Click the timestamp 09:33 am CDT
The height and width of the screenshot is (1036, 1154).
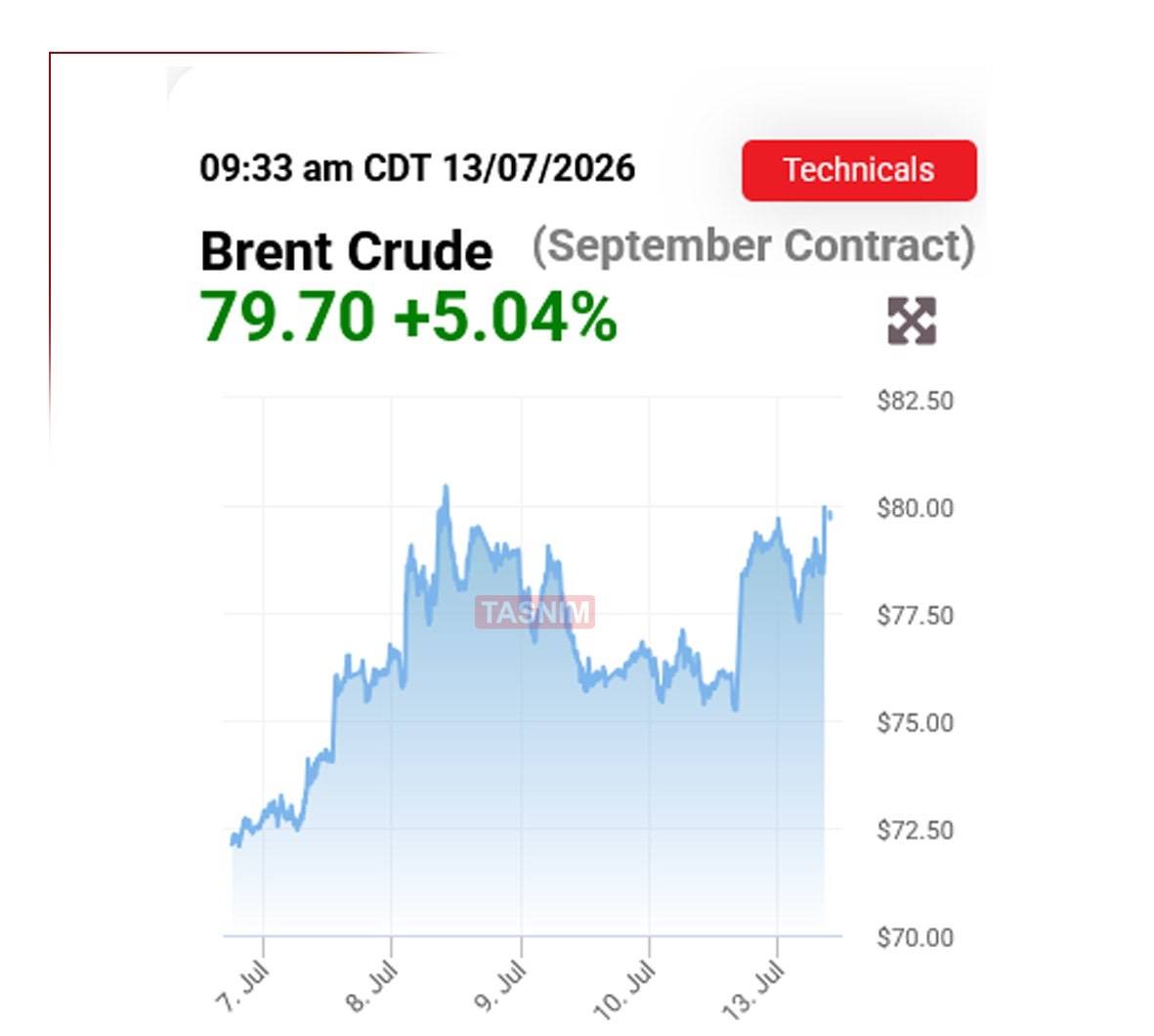click(315, 168)
